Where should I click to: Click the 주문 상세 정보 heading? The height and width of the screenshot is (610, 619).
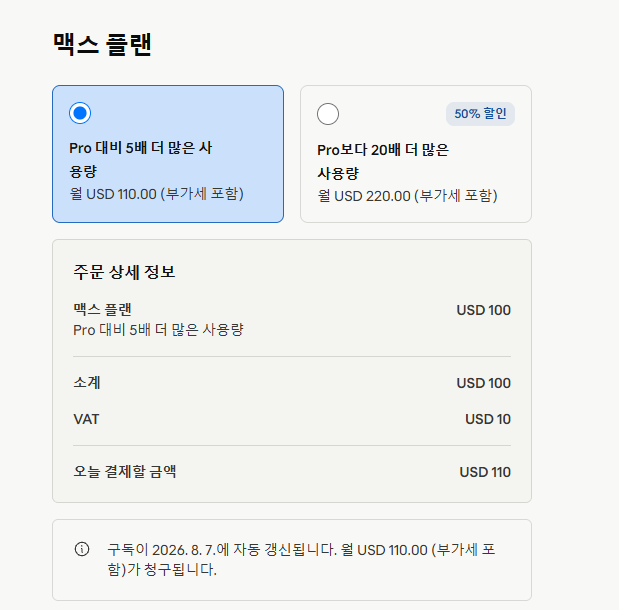tap(124, 272)
